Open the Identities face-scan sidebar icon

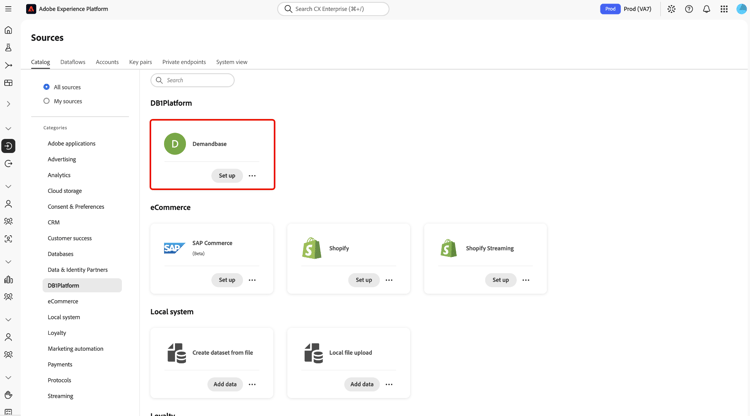(x=8, y=239)
